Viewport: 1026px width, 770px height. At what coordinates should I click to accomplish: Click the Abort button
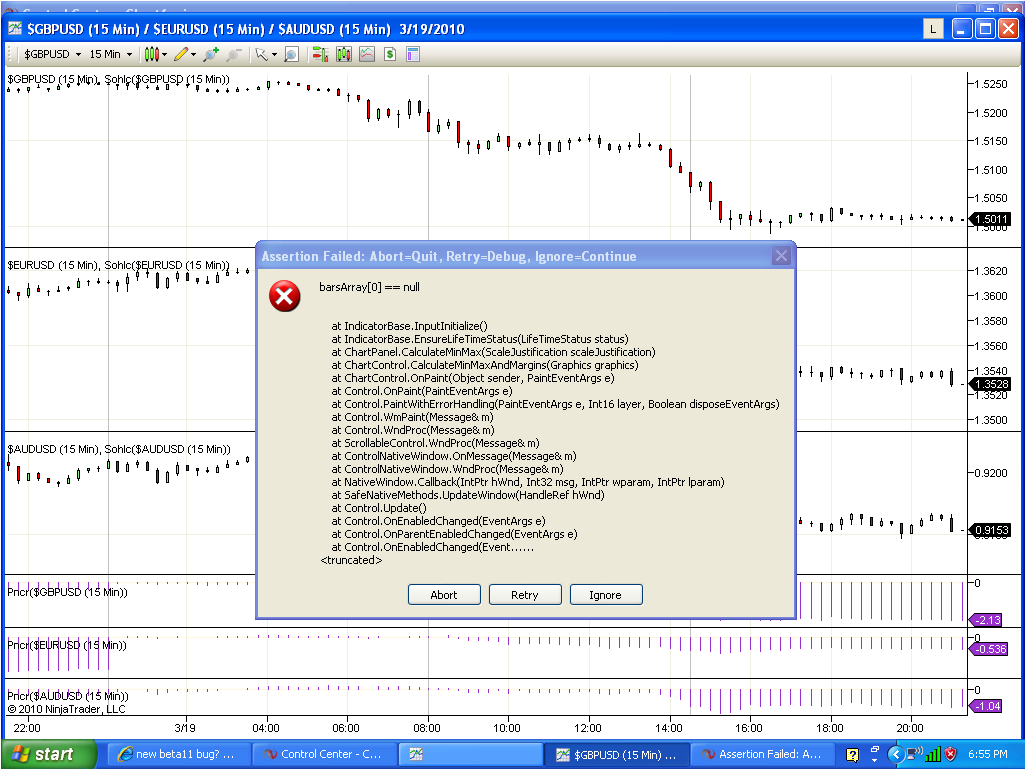[444, 595]
